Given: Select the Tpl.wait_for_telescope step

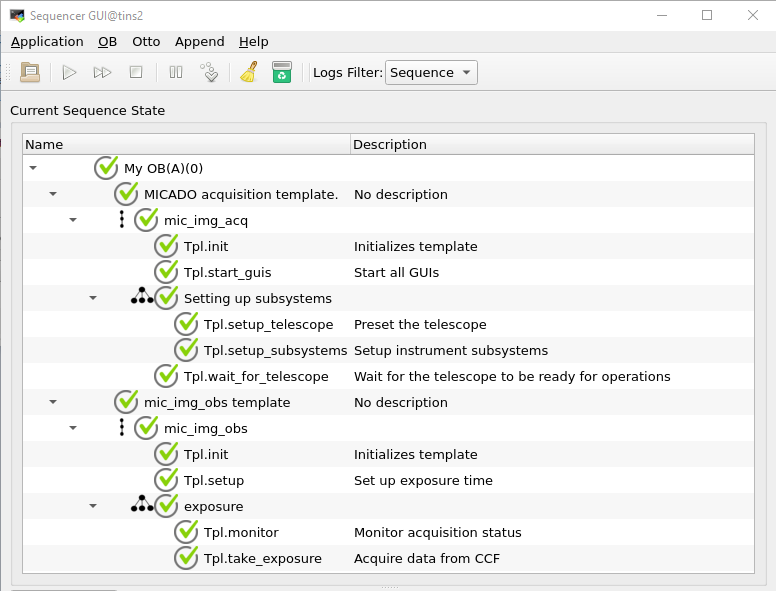Looking at the screenshot, I should [x=256, y=376].
